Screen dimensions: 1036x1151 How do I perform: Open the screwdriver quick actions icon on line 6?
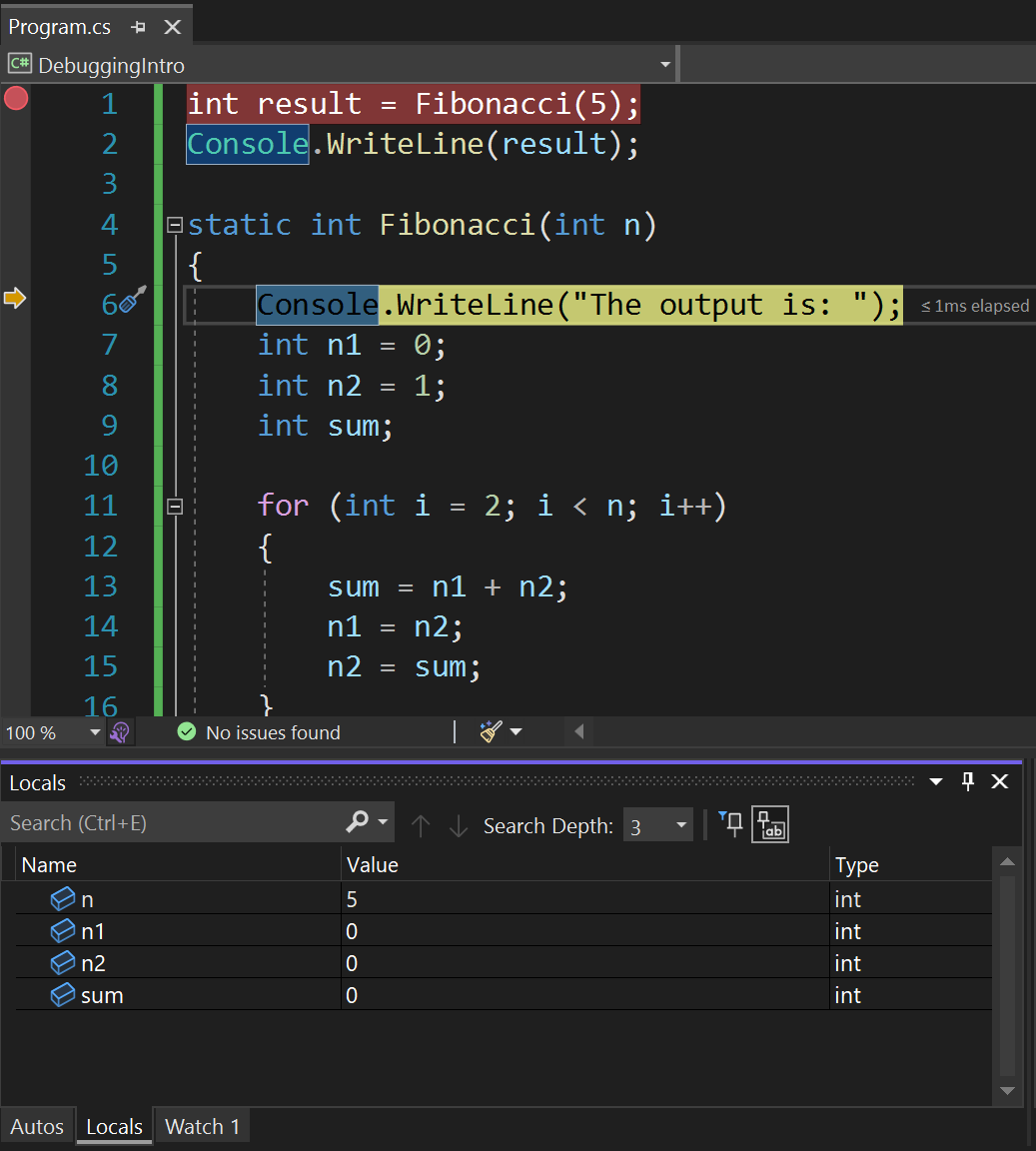coord(133,300)
